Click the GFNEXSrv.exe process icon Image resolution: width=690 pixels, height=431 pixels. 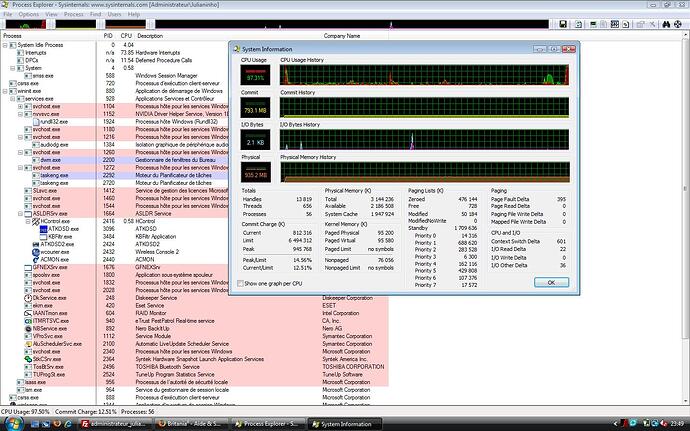[27, 268]
